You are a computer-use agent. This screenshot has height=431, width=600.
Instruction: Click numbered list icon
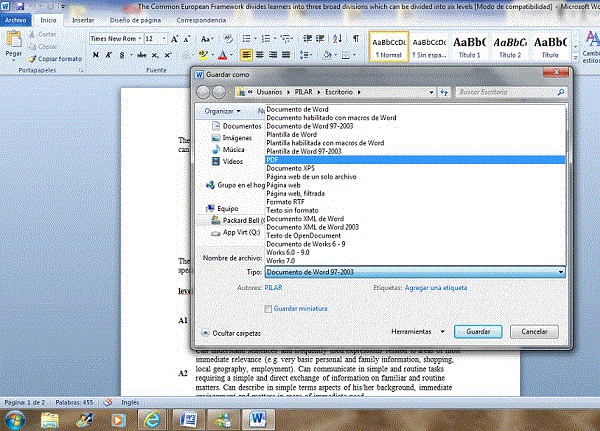[x=266, y=39]
